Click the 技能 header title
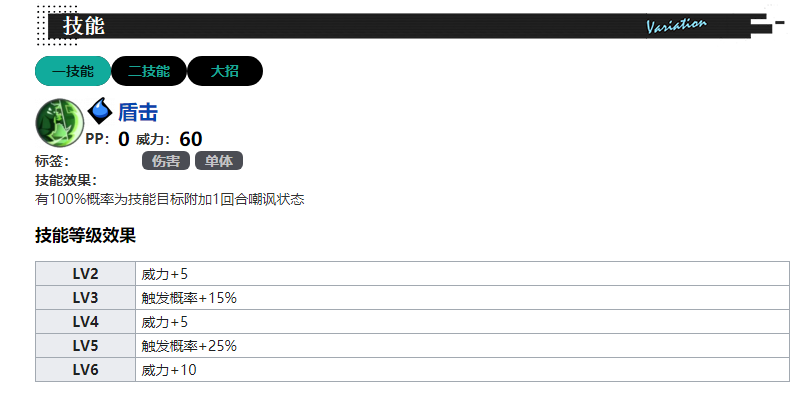810x401 pixels. [x=84, y=26]
